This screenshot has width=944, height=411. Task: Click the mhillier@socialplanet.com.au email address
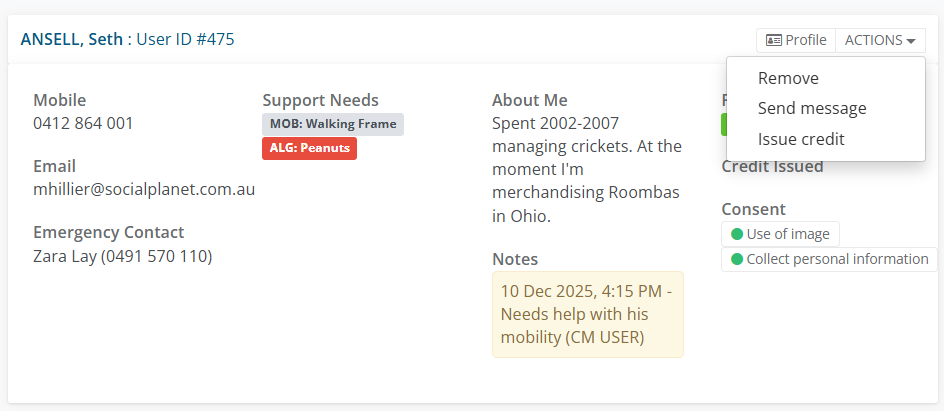pos(144,189)
